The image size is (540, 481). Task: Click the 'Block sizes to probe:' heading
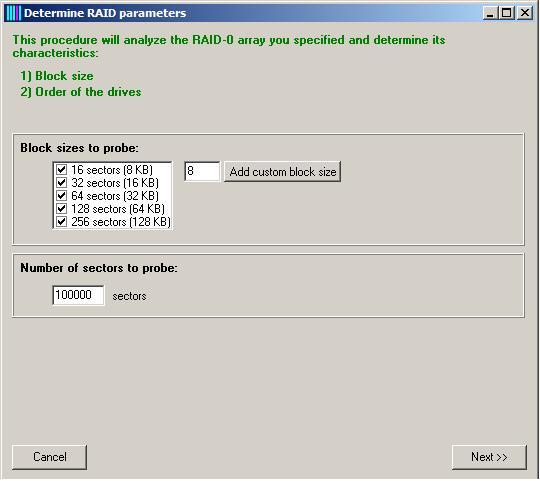tap(79, 148)
